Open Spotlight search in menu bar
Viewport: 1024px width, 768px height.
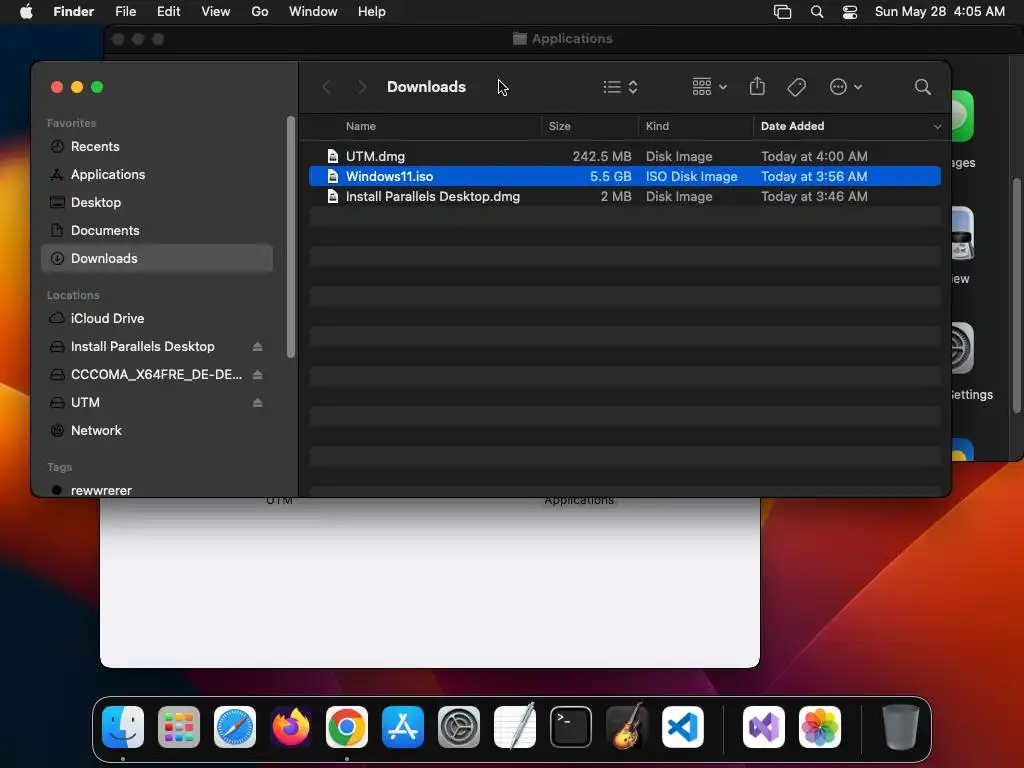point(817,12)
